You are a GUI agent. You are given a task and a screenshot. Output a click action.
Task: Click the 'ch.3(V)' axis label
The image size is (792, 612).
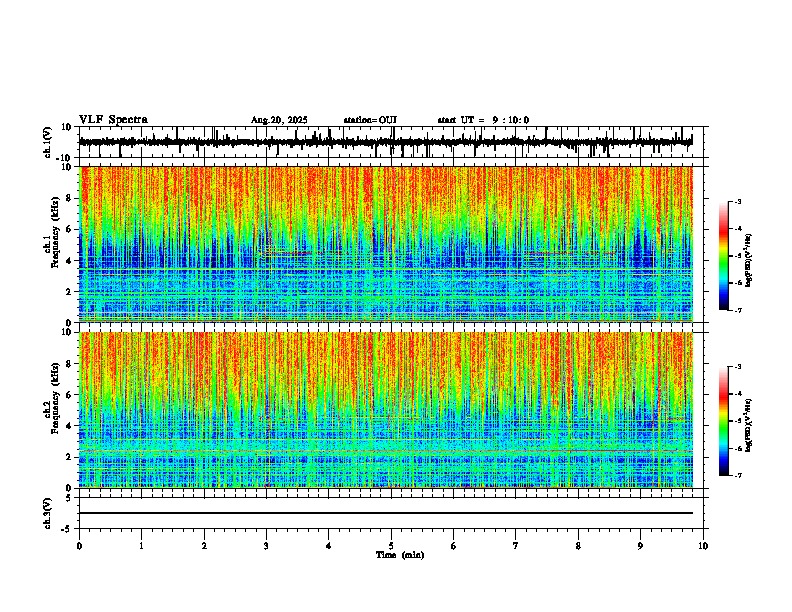click(48, 513)
